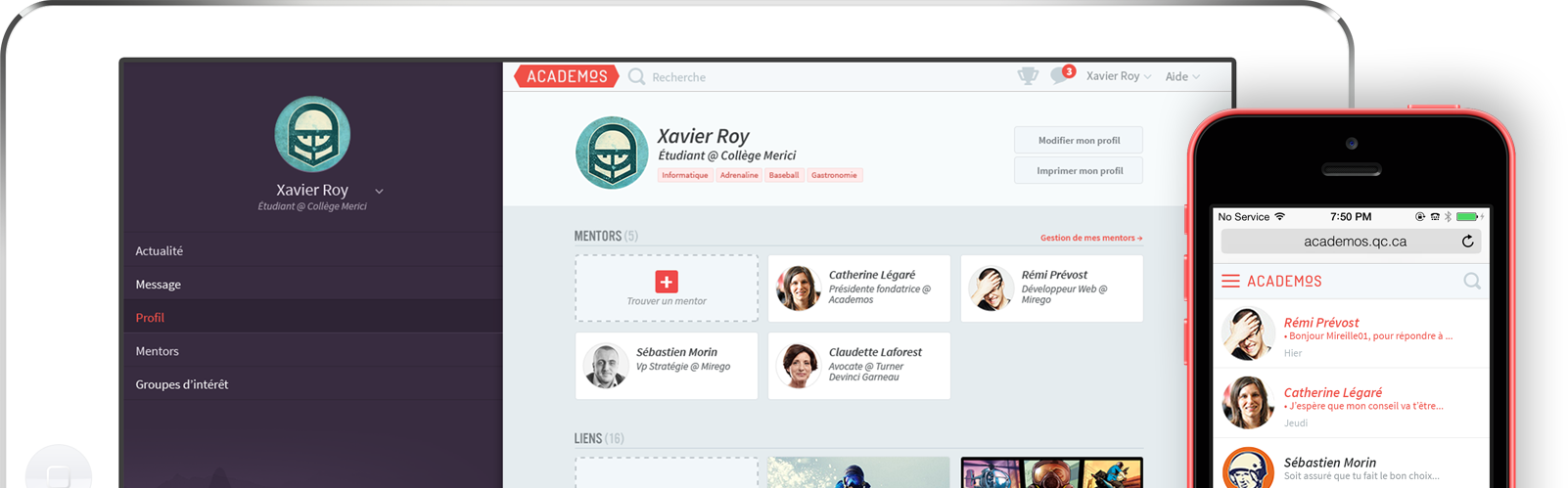Go to Actualité in the sidebar
The height and width of the screenshot is (488, 1568).
[x=160, y=251]
